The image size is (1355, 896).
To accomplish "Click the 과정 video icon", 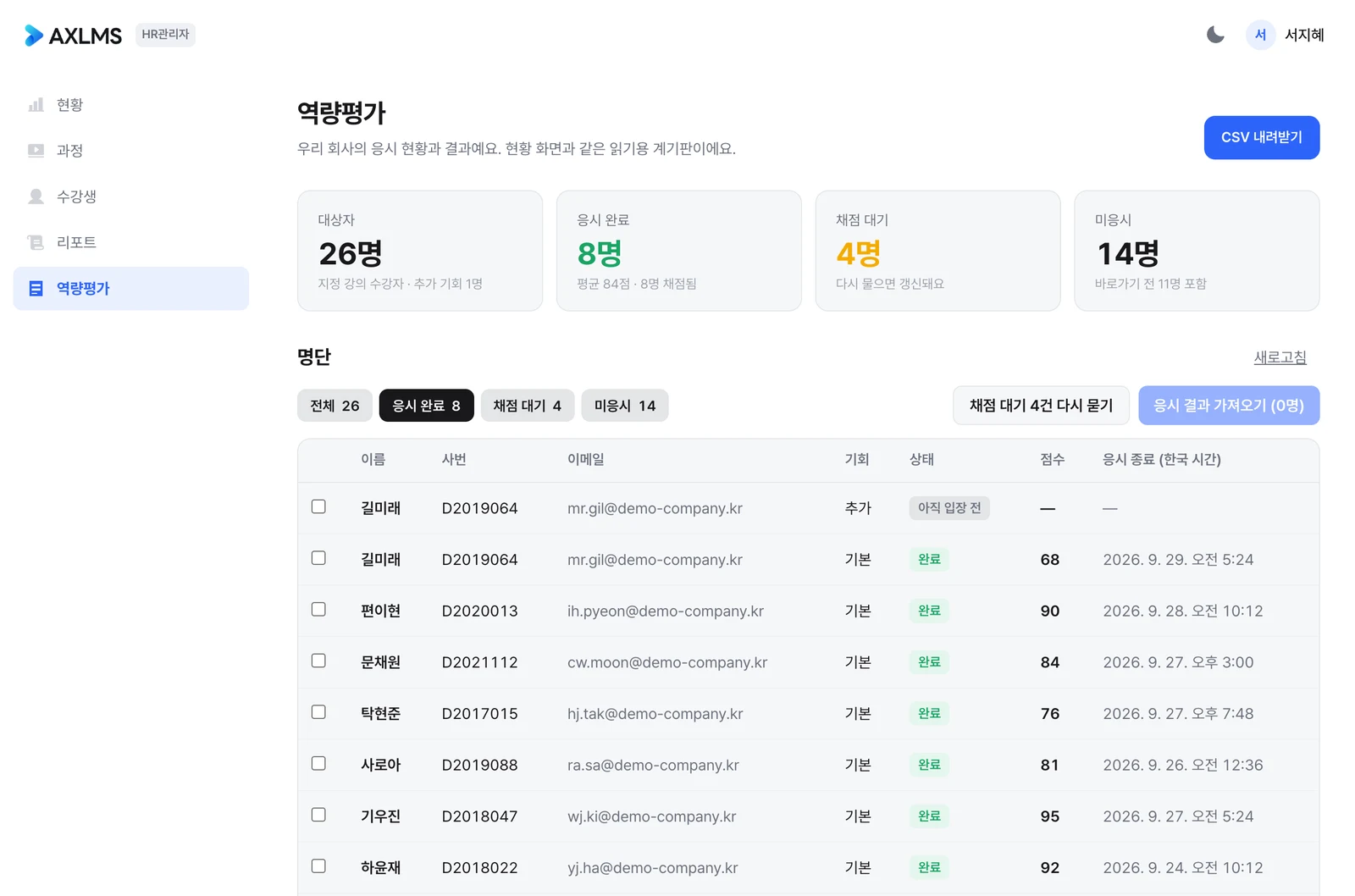I will click(36, 151).
